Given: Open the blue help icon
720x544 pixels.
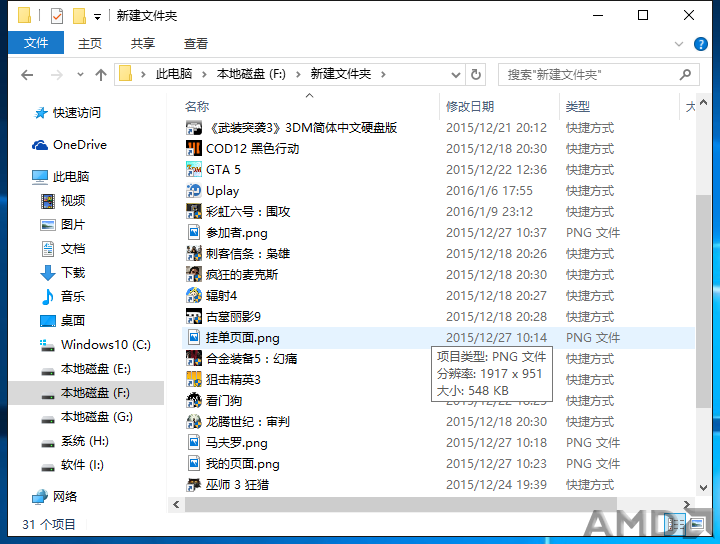Looking at the screenshot, I should (701, 44).
